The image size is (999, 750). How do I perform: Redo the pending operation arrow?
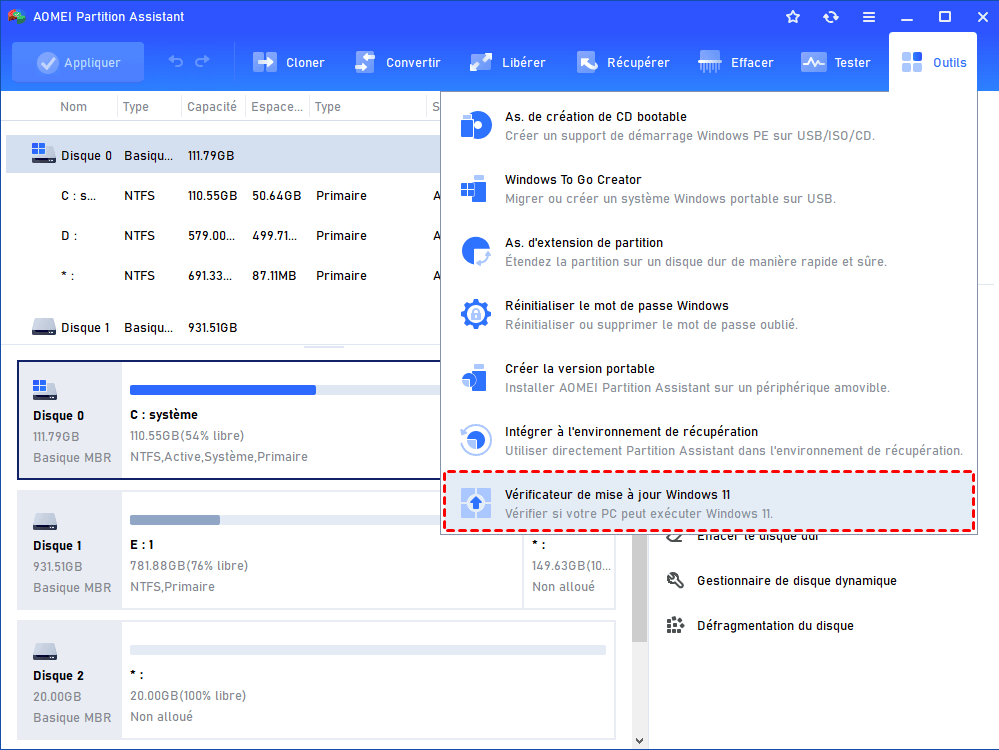point(203,61)
